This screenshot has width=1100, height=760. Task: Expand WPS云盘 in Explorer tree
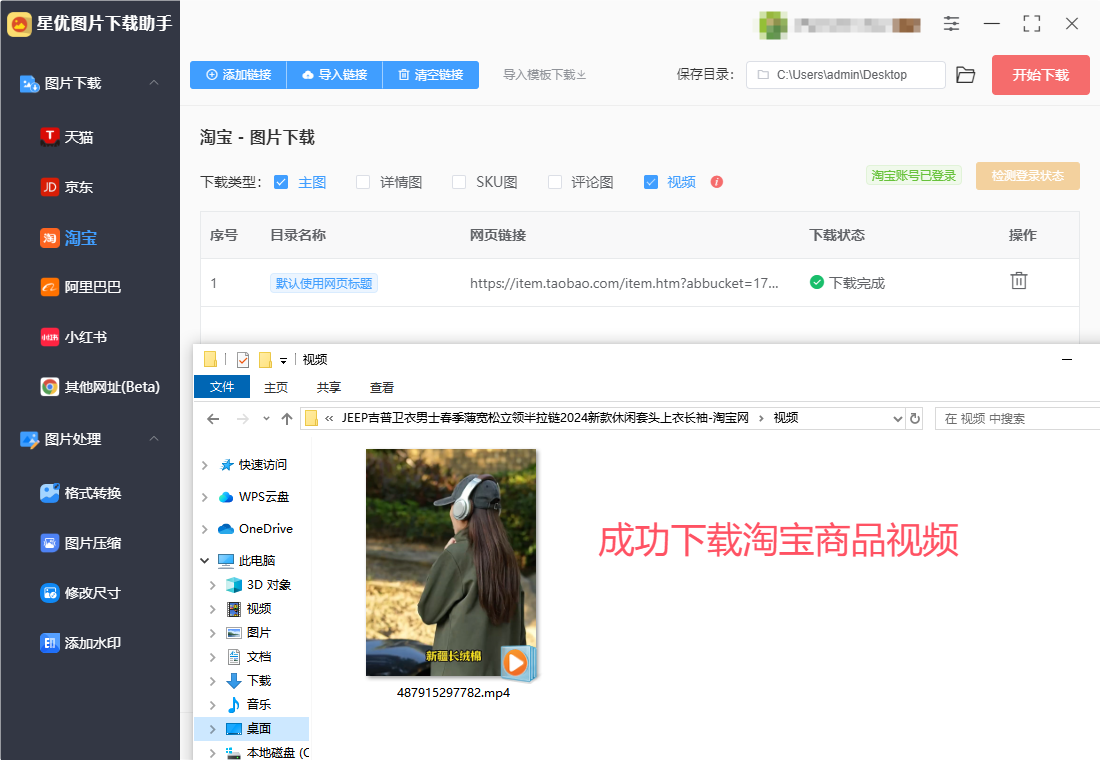[205, 497]
